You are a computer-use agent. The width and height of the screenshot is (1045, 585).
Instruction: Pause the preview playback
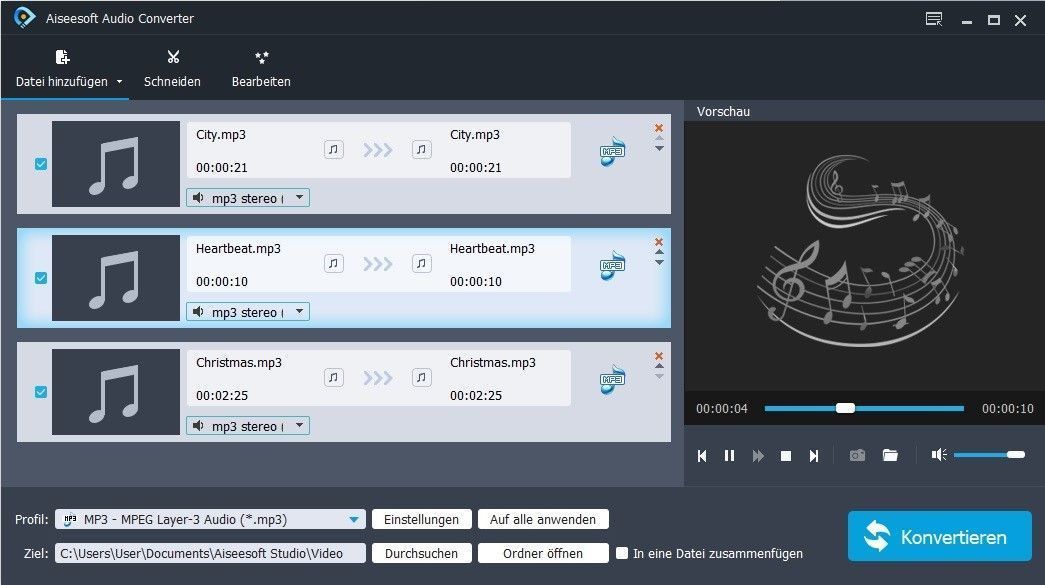pyautogui.click(x=729, y=456)
